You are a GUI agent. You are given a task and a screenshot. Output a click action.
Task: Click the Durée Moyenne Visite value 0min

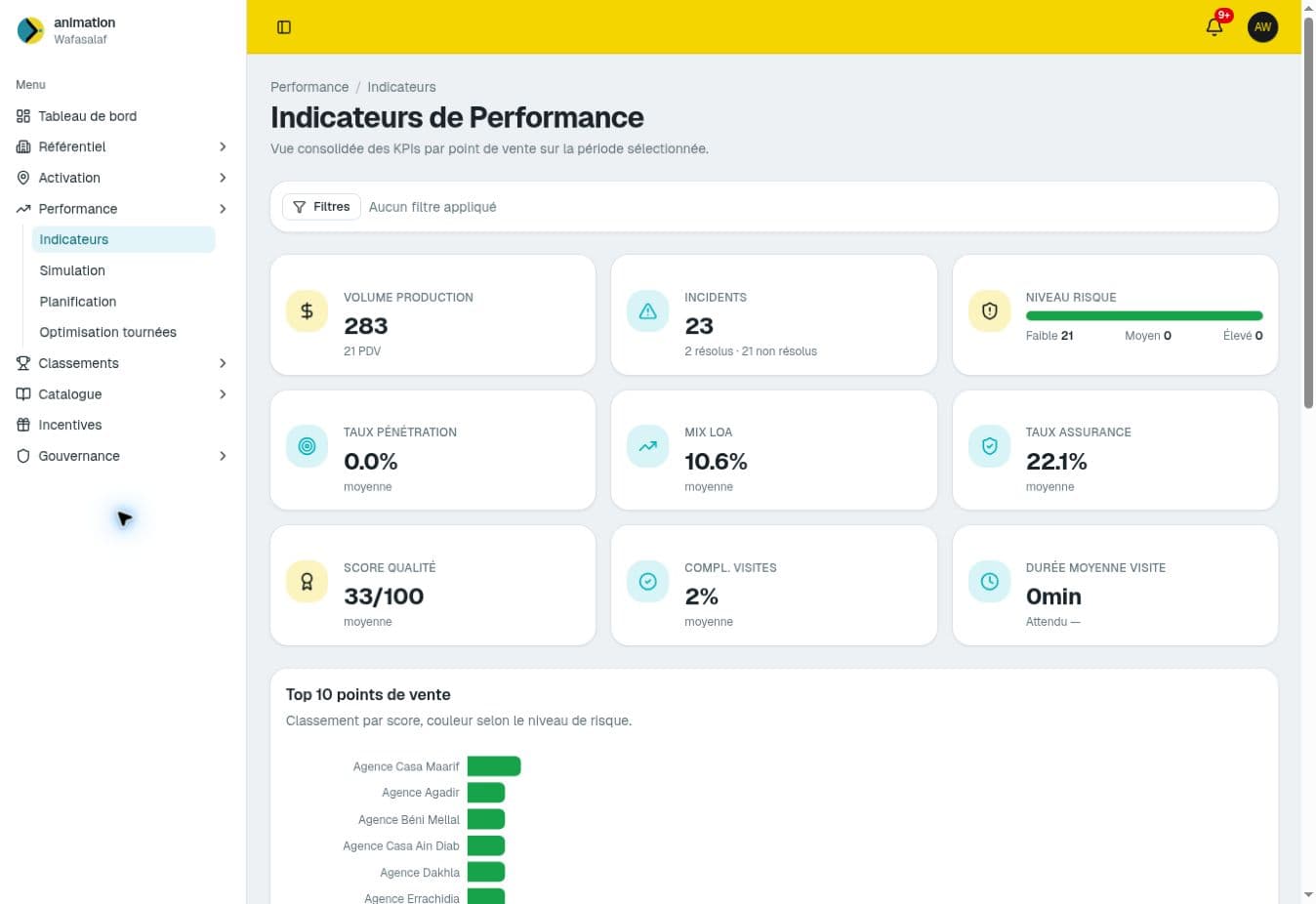point(1053,596)
